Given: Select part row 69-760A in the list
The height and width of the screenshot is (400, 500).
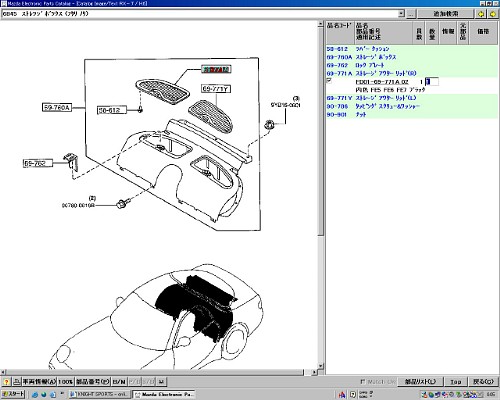Looking at the screenshot, I should tap(411, 57).
